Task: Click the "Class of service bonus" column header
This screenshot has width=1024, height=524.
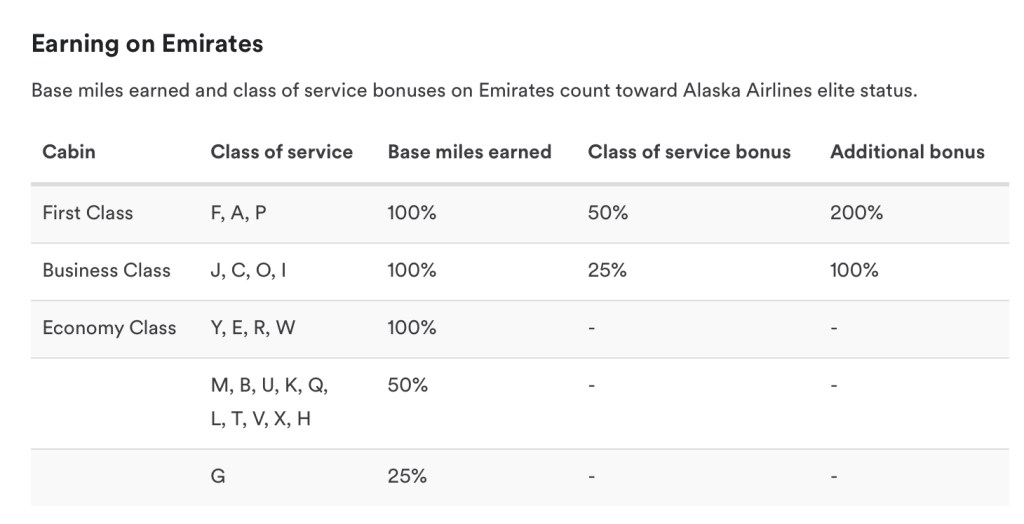Action: point(689,152)
